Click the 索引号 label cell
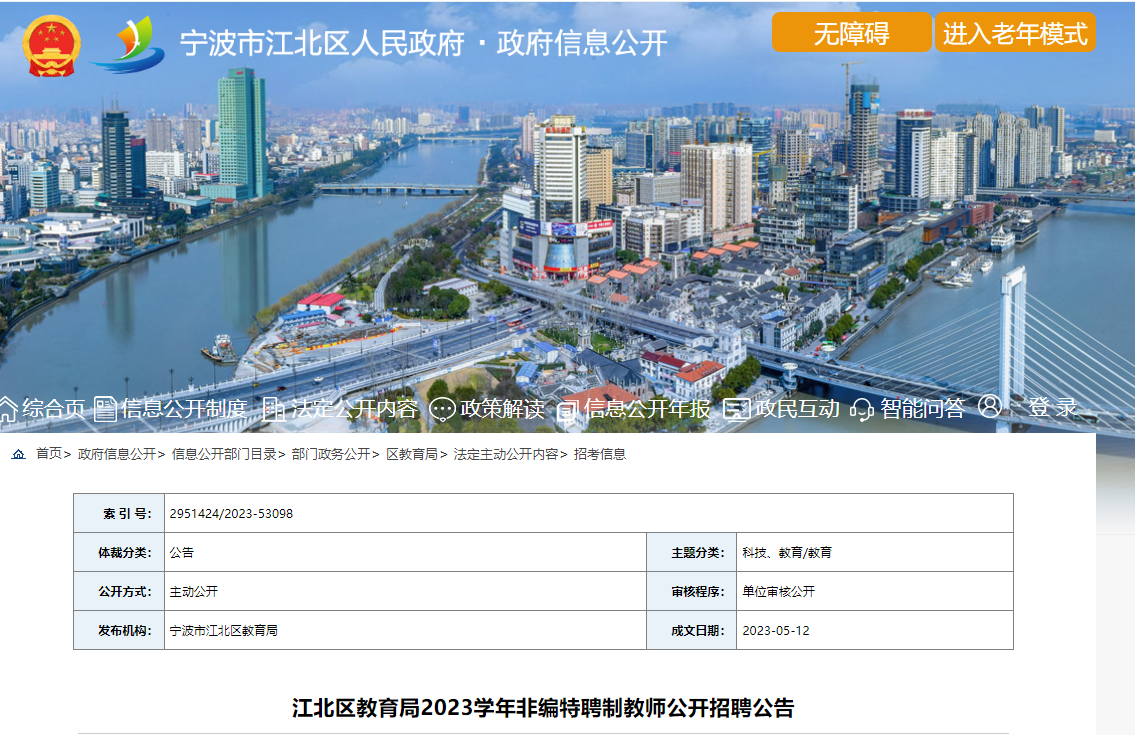Viewport: 1135px width, 735px height. point(119,513)
